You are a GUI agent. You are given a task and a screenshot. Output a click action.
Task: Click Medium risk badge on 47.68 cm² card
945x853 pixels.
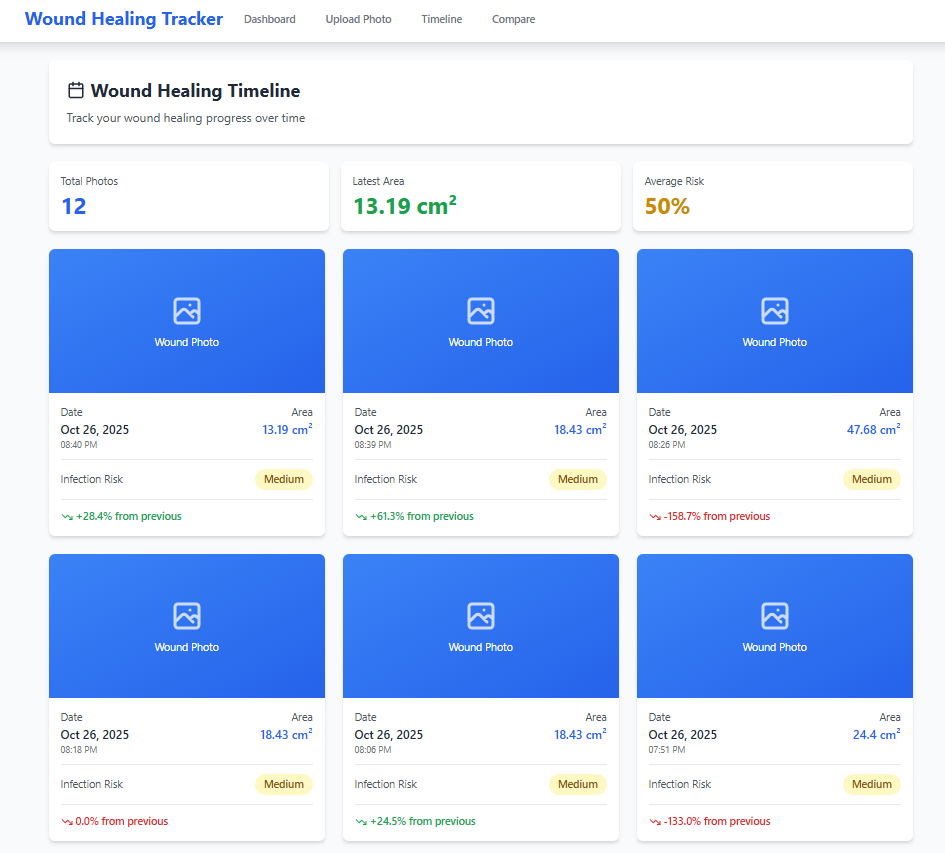coord(871,479)
